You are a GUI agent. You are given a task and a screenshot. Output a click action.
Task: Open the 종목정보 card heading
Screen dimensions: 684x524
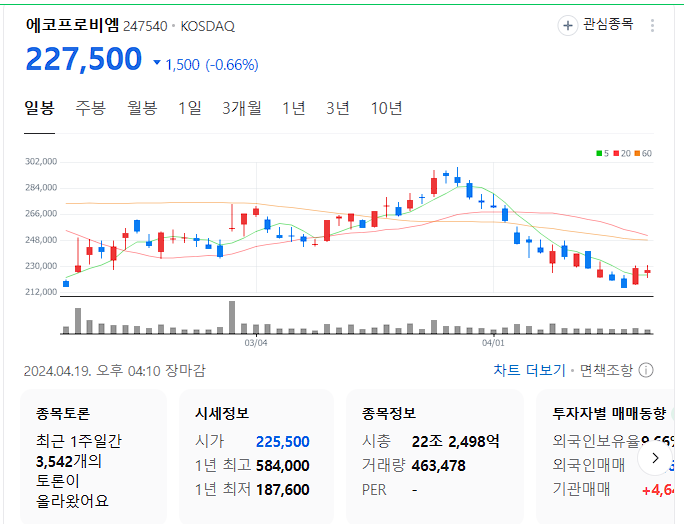(x=389, y=413)
